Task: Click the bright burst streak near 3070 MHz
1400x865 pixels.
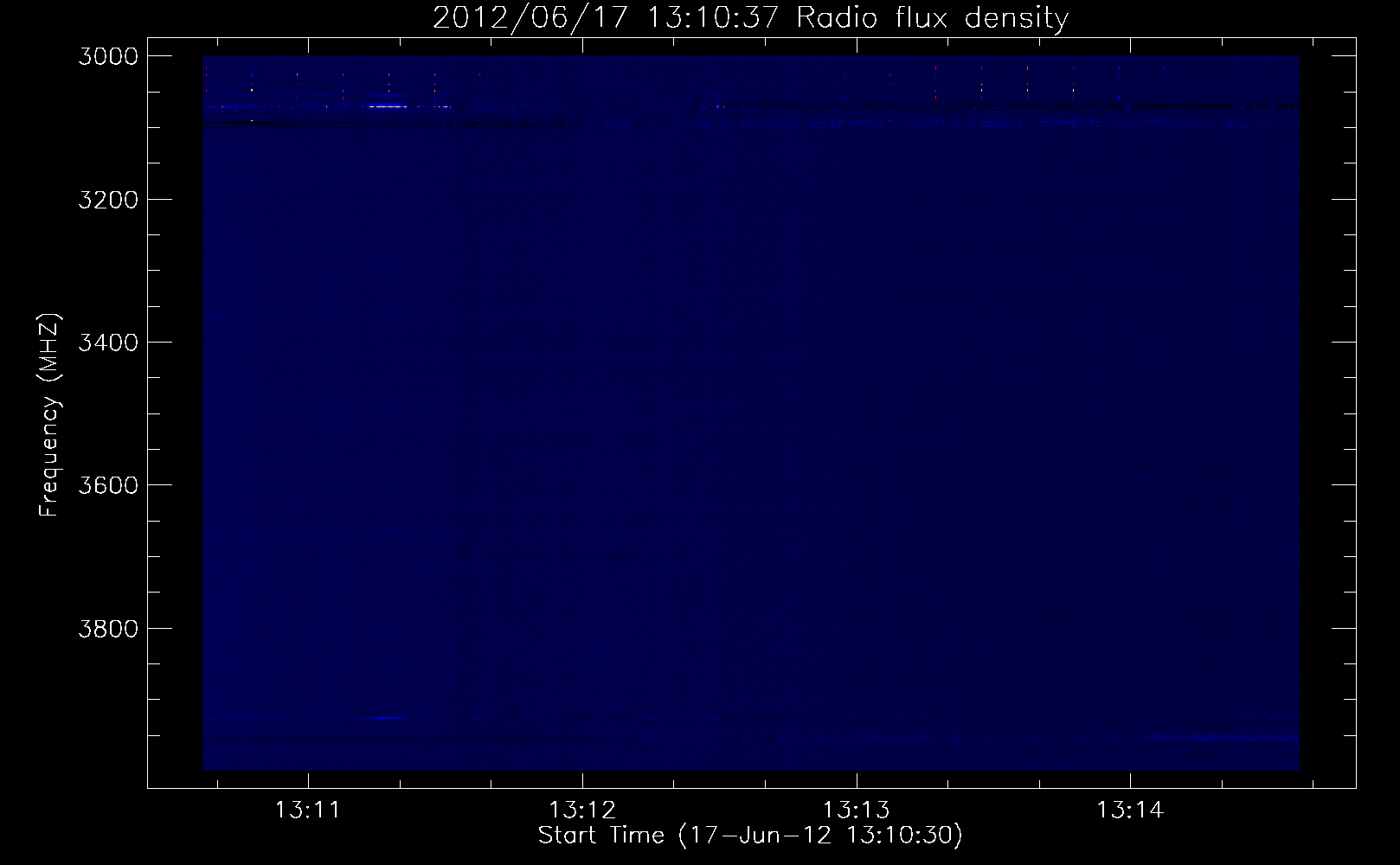Action: [x=388, y=106]
